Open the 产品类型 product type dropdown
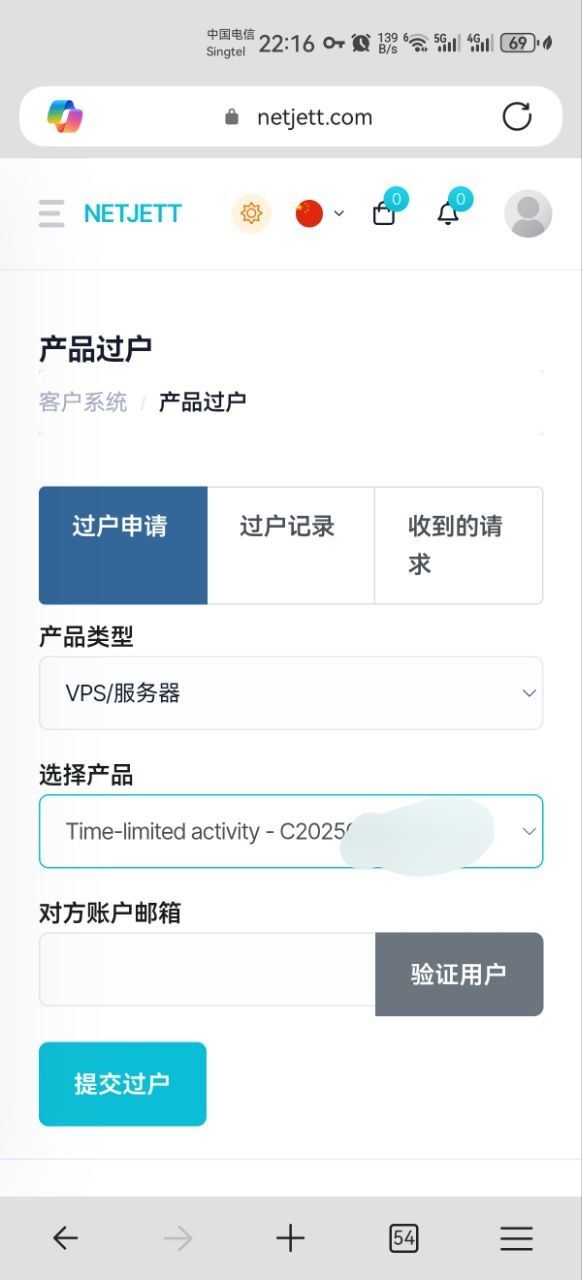 click(x=291, y=692)
